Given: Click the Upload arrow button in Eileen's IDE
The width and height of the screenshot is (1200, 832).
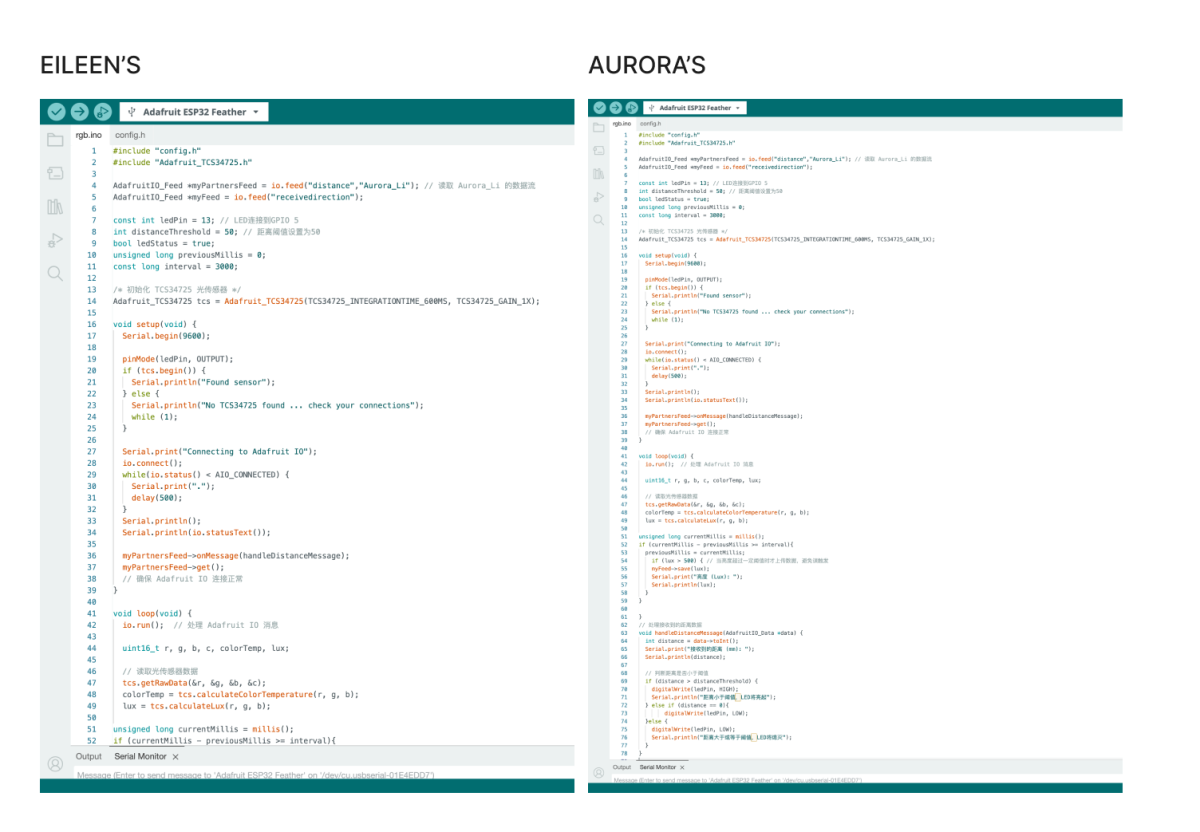Looking at the screenshot, I should point(80,112).
